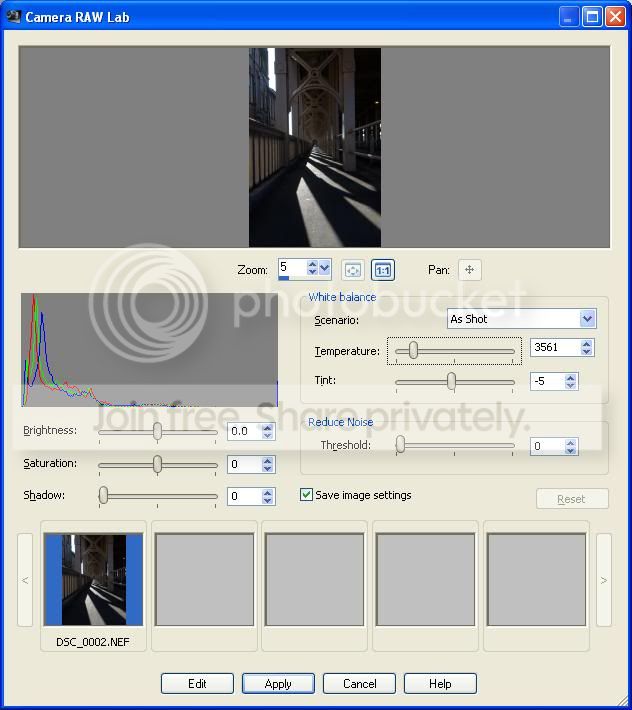632x710 pixels.
Task: Click the Brightness slider handle
Action: click(x=157, y=432)
